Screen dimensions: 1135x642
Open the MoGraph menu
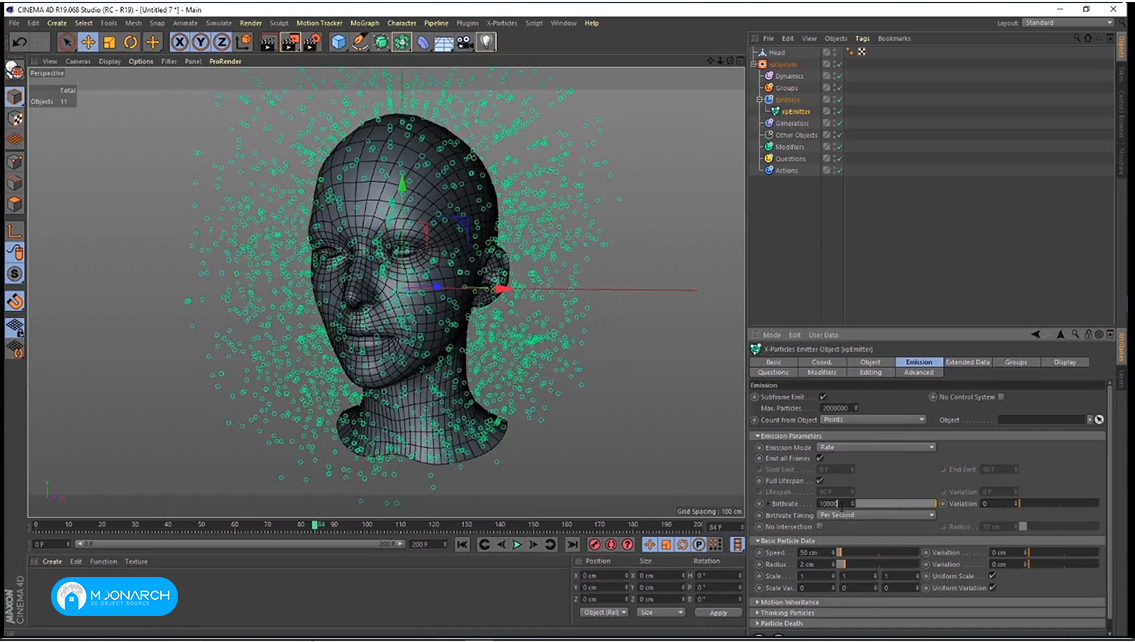(x=364, y=23)
